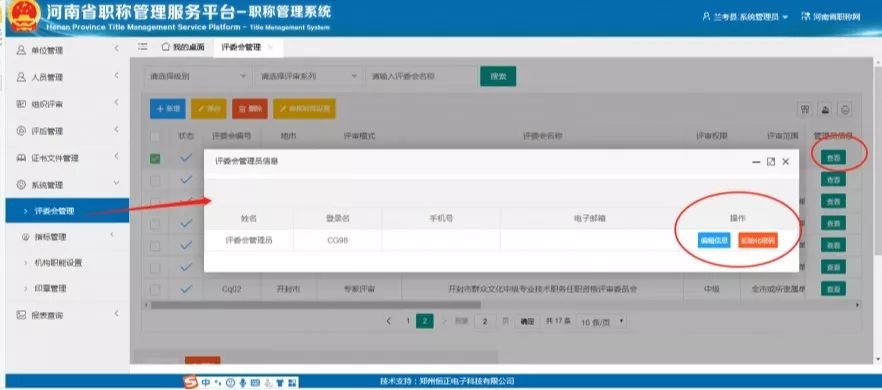Viewport: 882px width, 390px height.
Task: Open the 兰考县 系统管理员 user dropdown
Action: [x=746, y=17]
